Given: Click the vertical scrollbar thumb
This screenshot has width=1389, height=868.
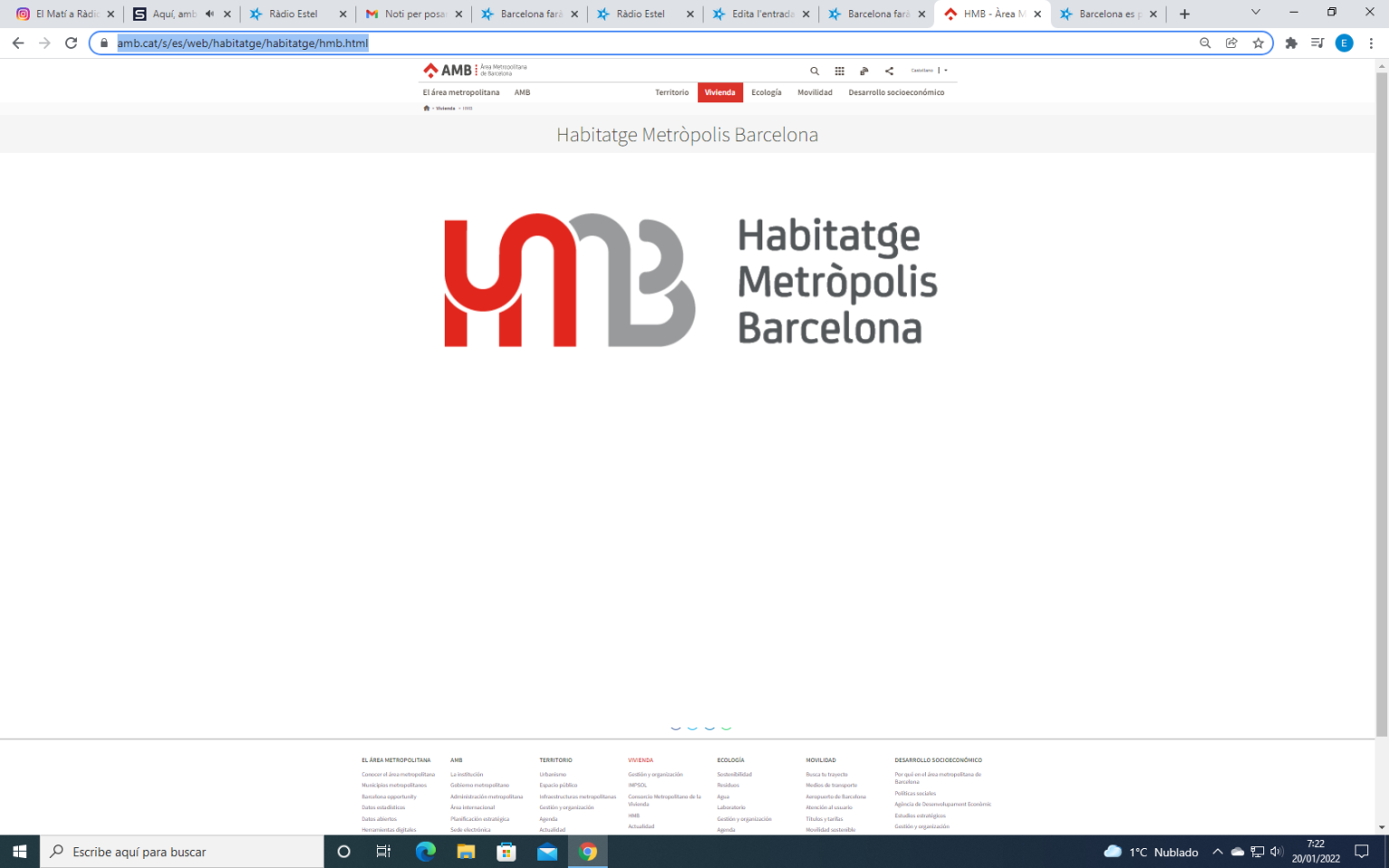Looking at the screenshot, I should pos(1382,404).
